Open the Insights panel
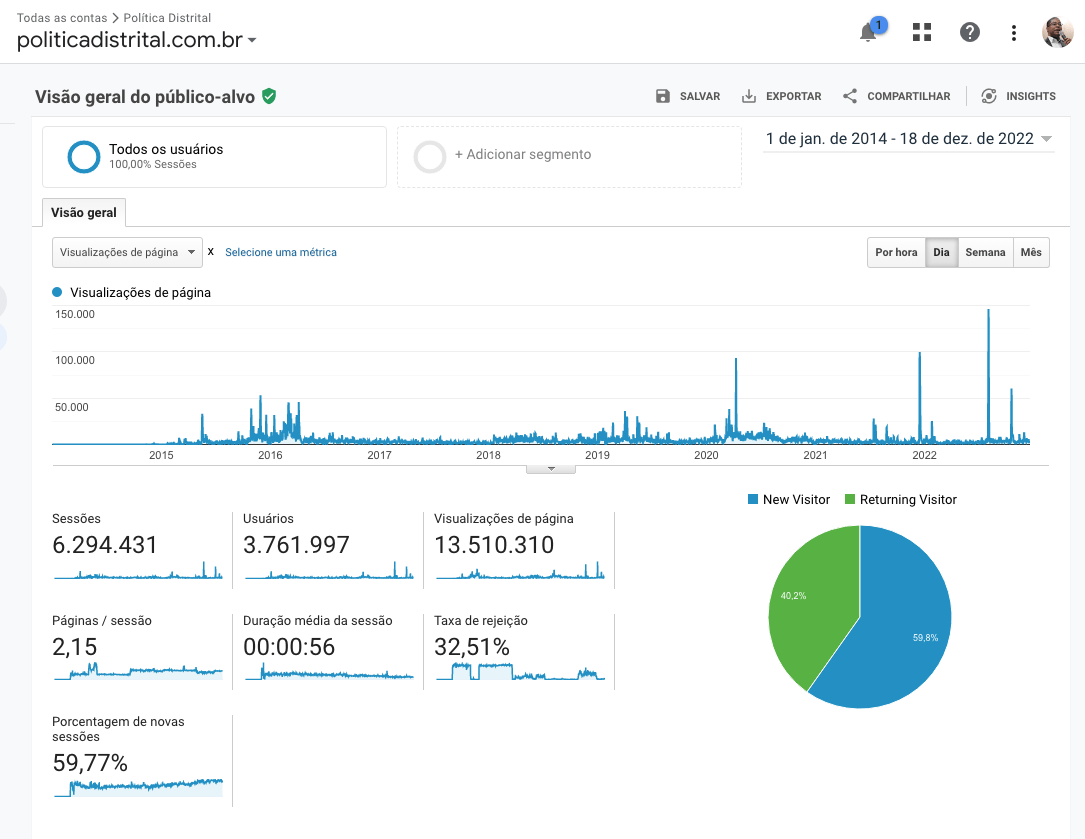 click(x=1018, y=96)
